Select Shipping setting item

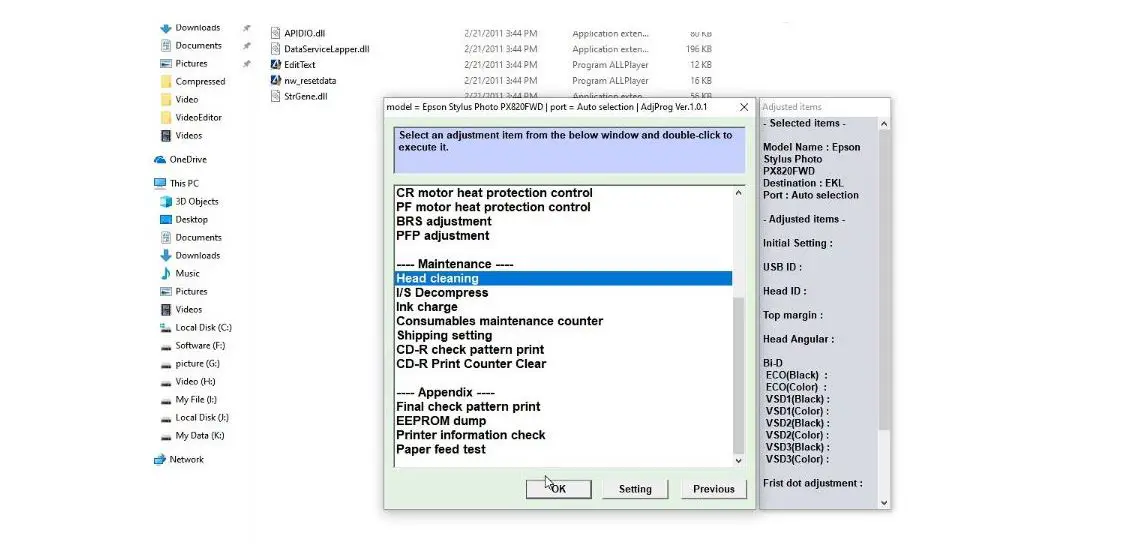[444, 336]
